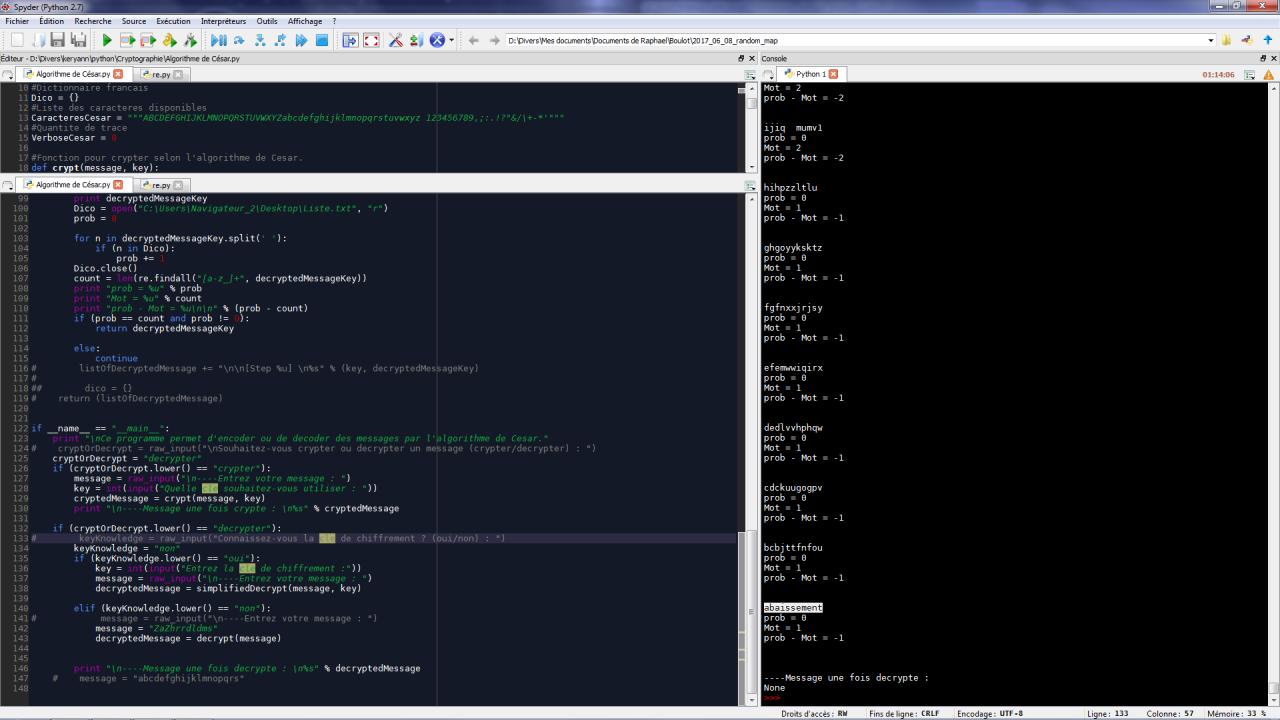Change to the parent directory

click(x=1268, y=40)
